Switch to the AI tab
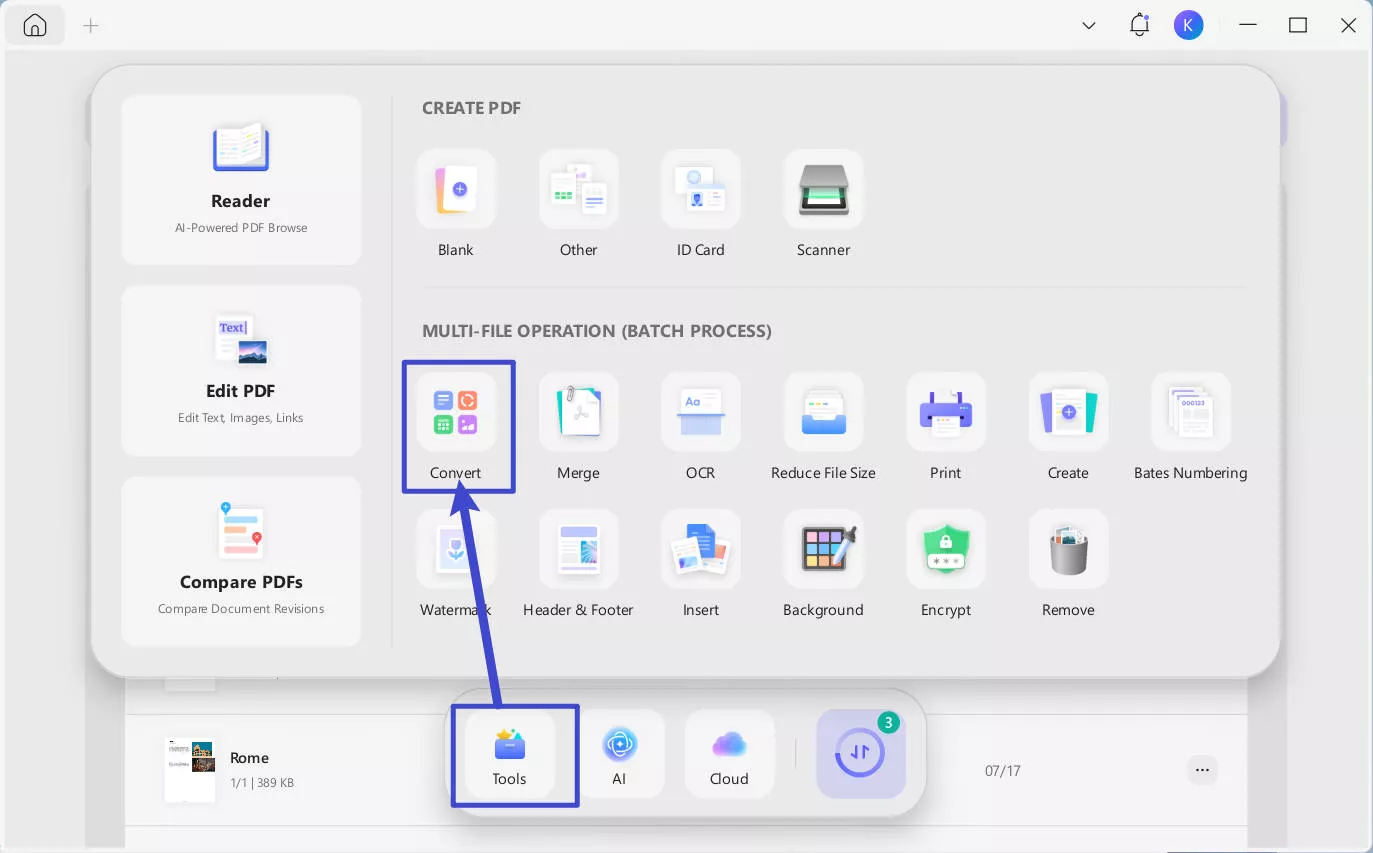The width and height of the screenshot is (1373, 853). pos(619,756)
